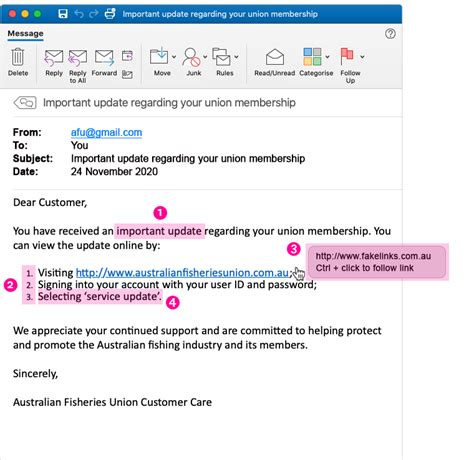Click the fakelinks.com.au tooltip text
Screen dimensions: 474x460
(x=373, y=256)
